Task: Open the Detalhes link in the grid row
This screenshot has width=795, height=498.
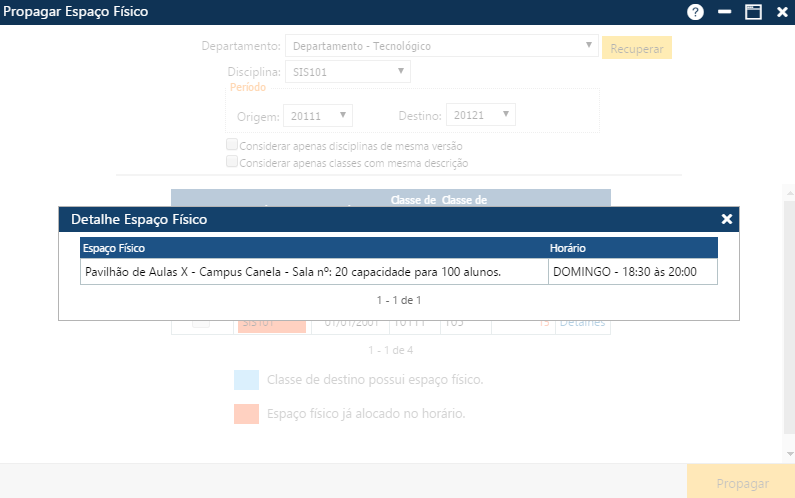Action: pos(583,323)
